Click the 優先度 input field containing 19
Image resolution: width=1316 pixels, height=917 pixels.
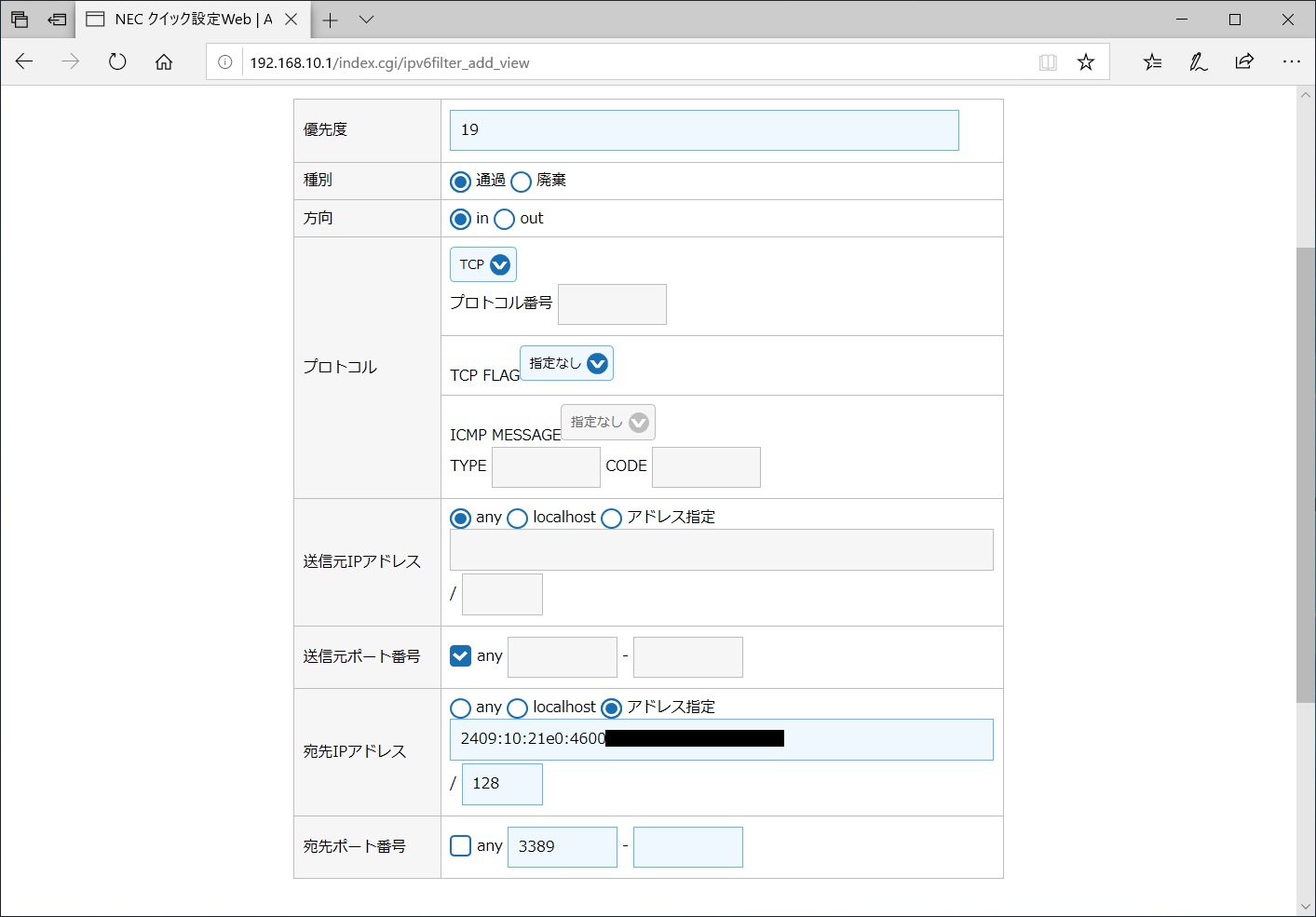coord(704,130)
